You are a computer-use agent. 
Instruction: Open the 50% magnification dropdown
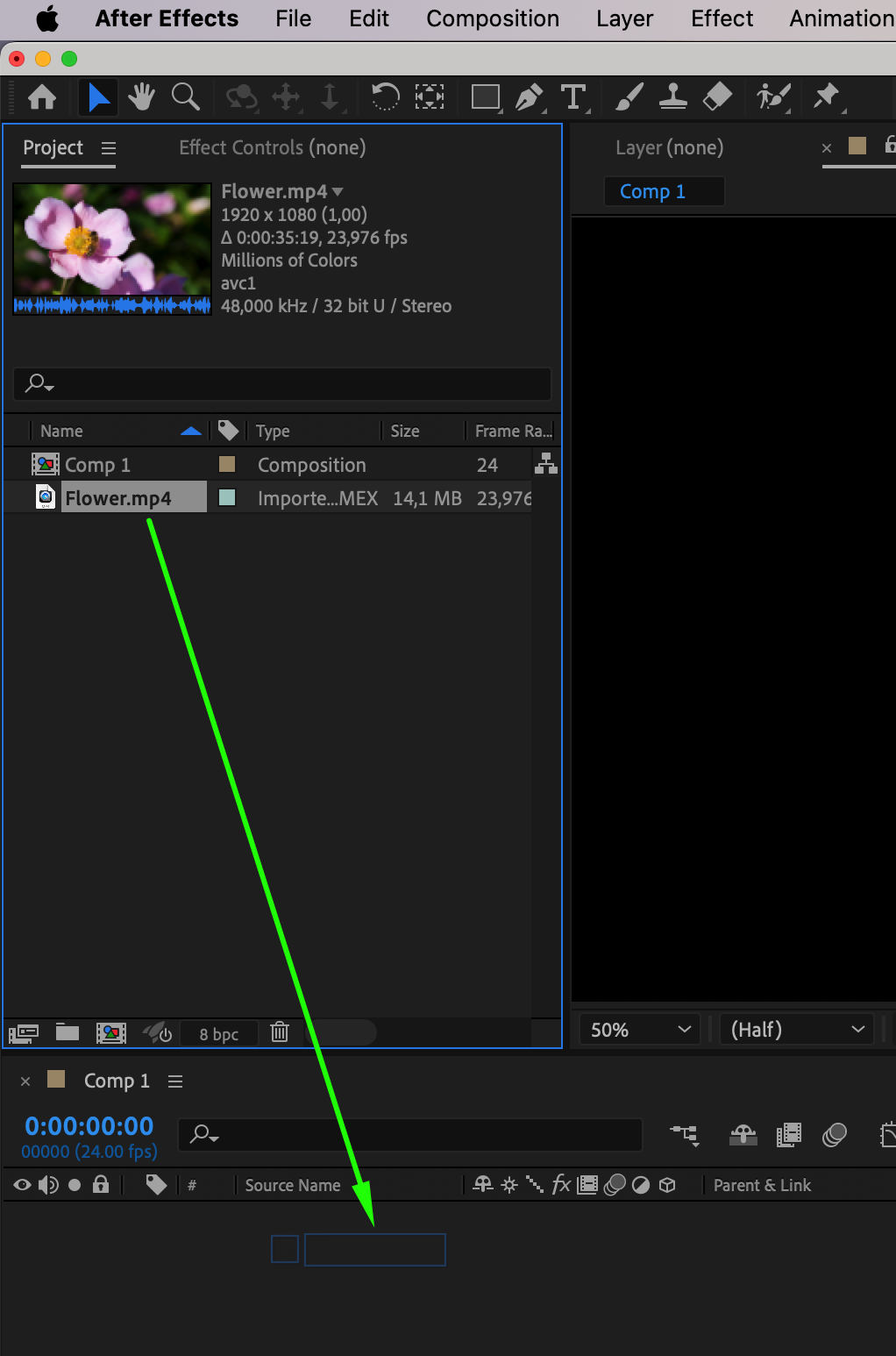tap(640, 1030)
